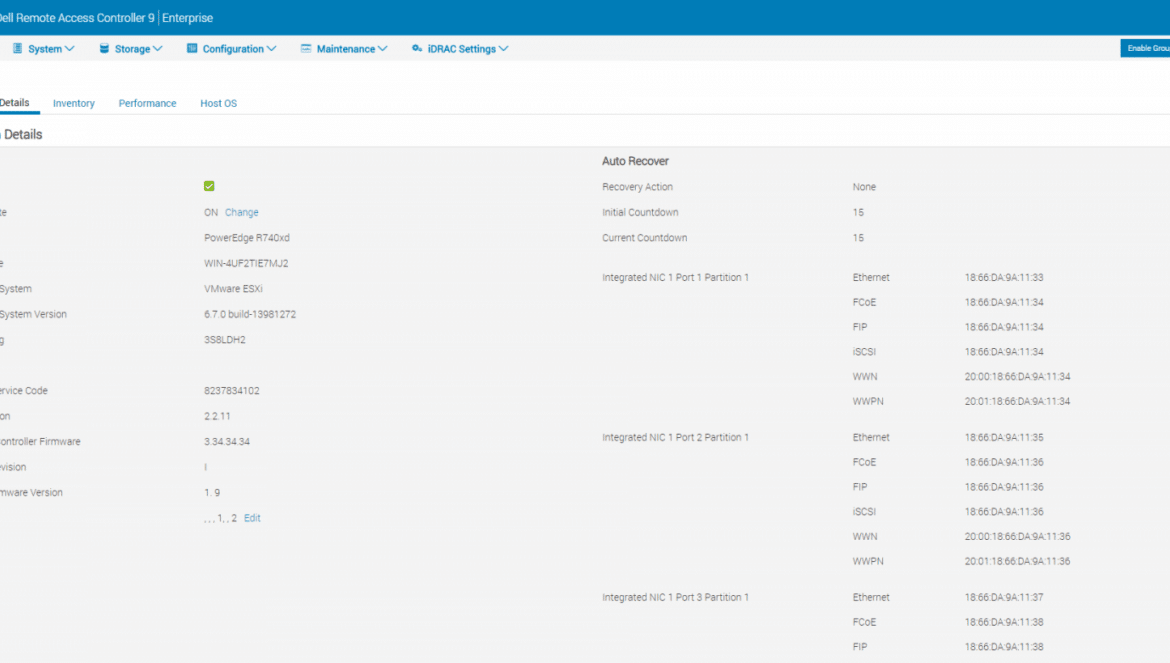
Task: Select the service tag 3S8LDH2
Action: tap(225, 339)
